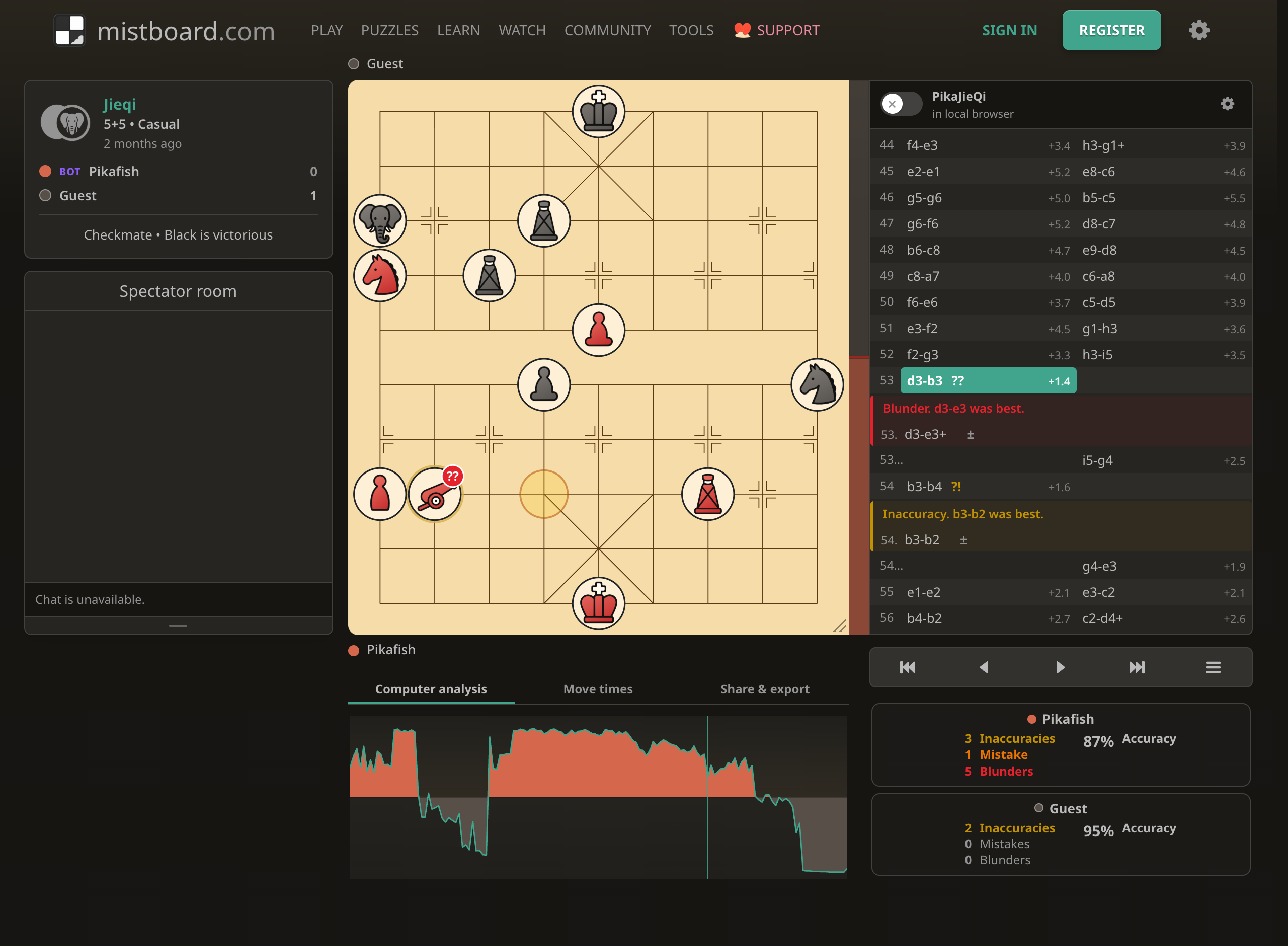Open PikaJieQi engine settings gear
Viewport: 1288px width, 946px height.
pos(1227,104)
